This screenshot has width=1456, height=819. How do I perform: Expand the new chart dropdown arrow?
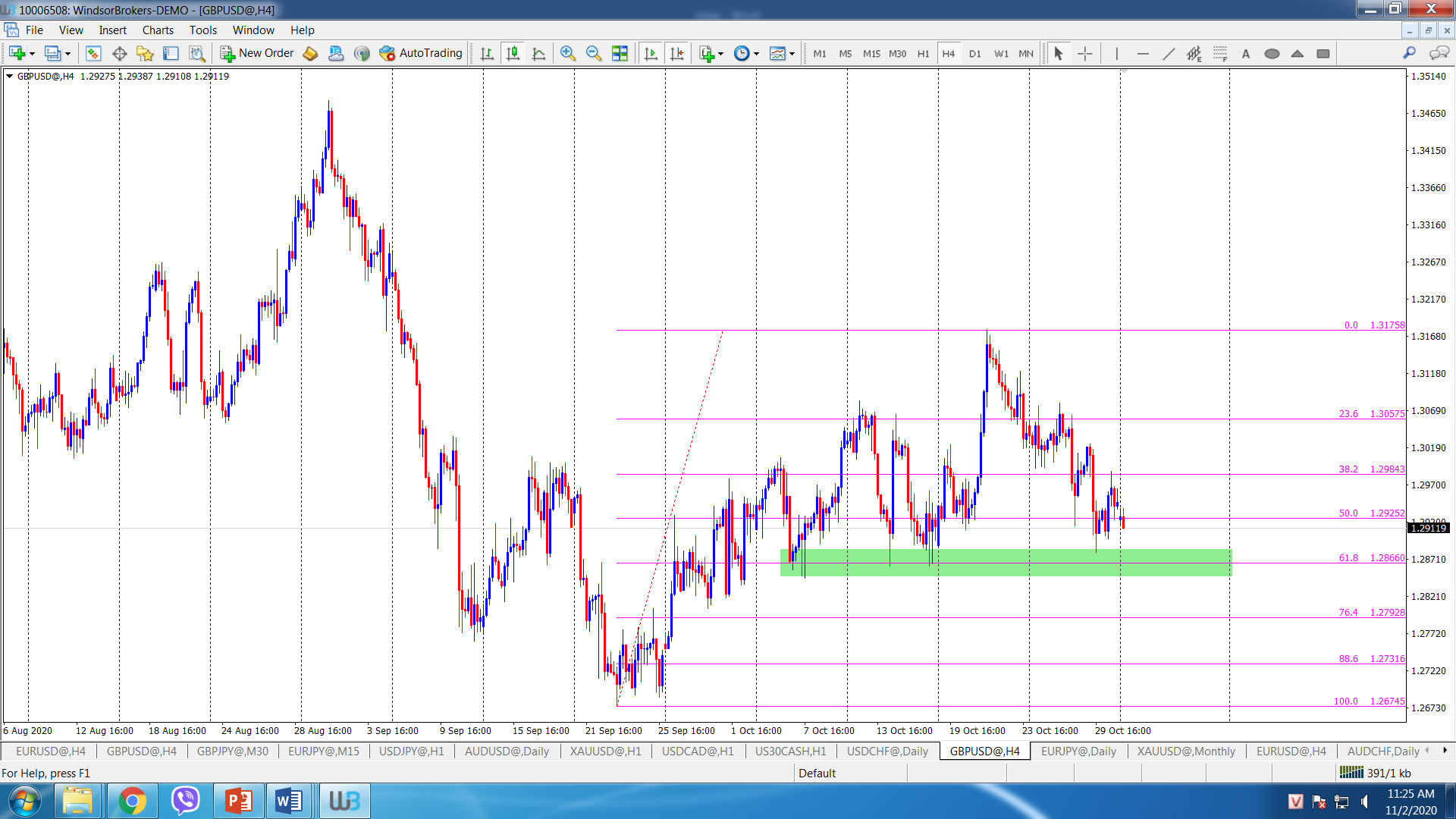coord(32,54)
